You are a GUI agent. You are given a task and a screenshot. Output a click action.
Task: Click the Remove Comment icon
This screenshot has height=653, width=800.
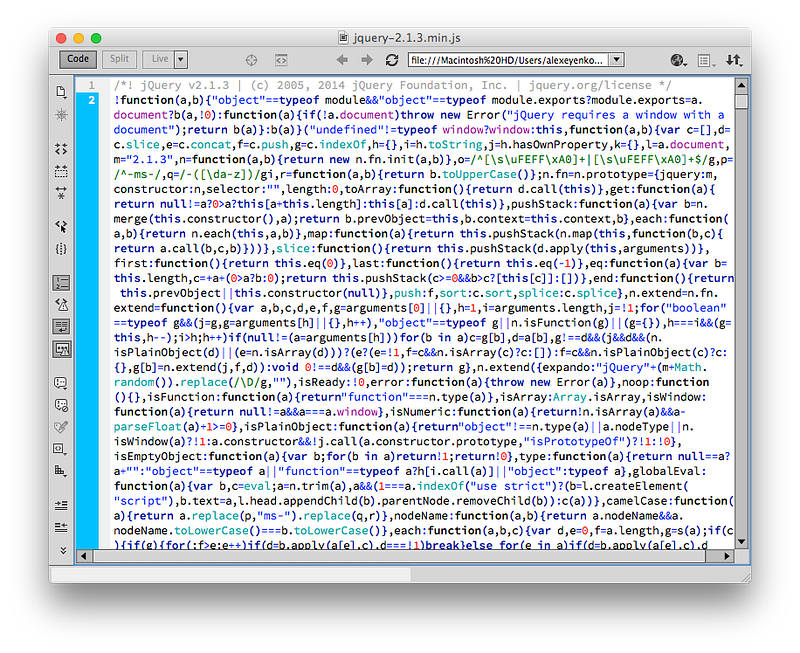tap(61, 405)
